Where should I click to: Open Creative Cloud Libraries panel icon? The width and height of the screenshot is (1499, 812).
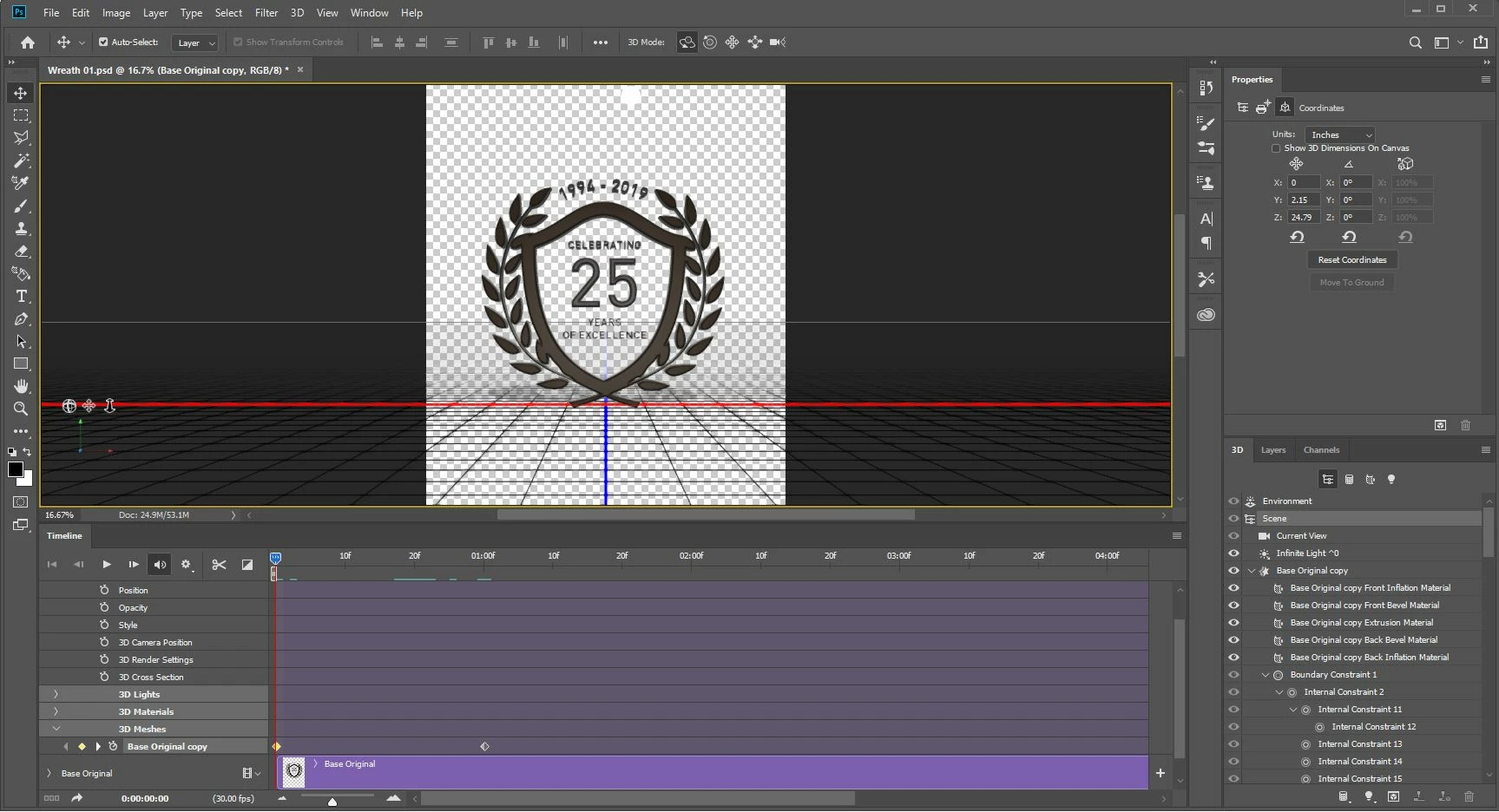tap(1206, 315)
